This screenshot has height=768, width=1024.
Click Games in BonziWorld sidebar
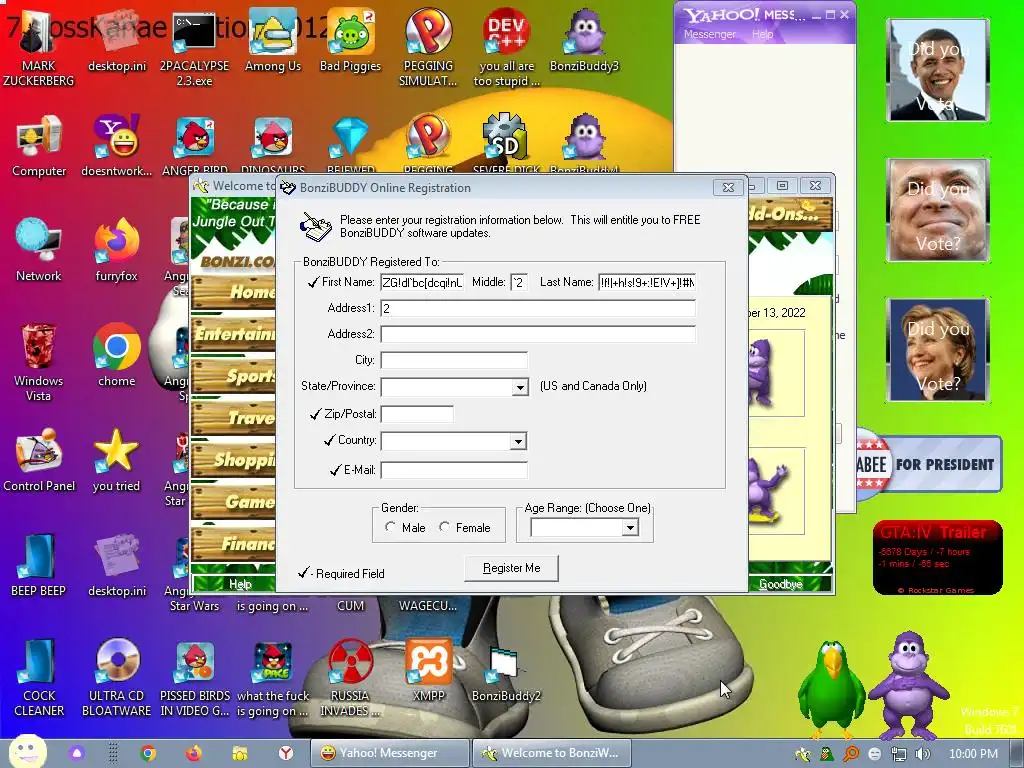(234, 501)
